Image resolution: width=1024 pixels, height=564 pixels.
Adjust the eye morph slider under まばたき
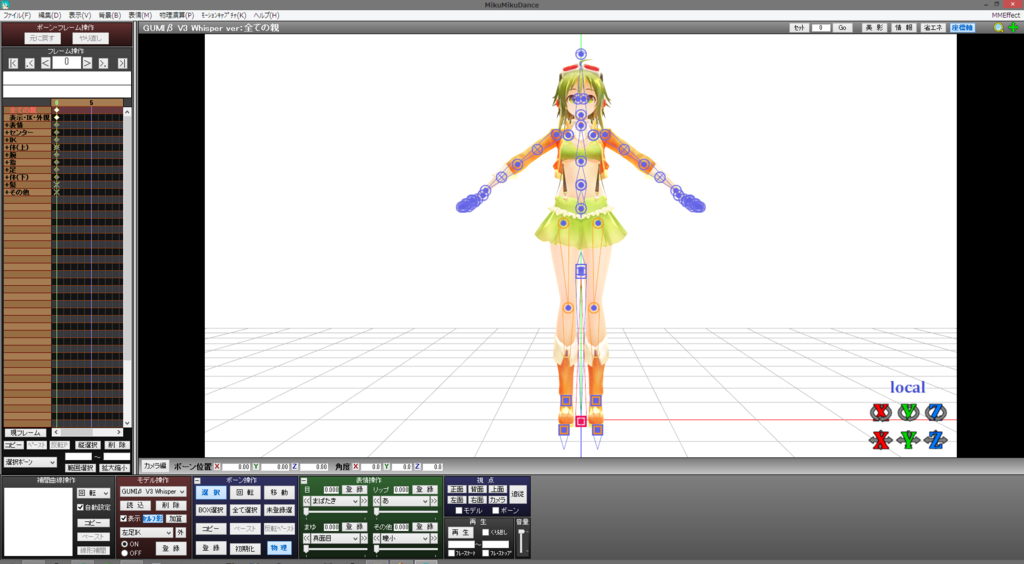tap(335, 512)
